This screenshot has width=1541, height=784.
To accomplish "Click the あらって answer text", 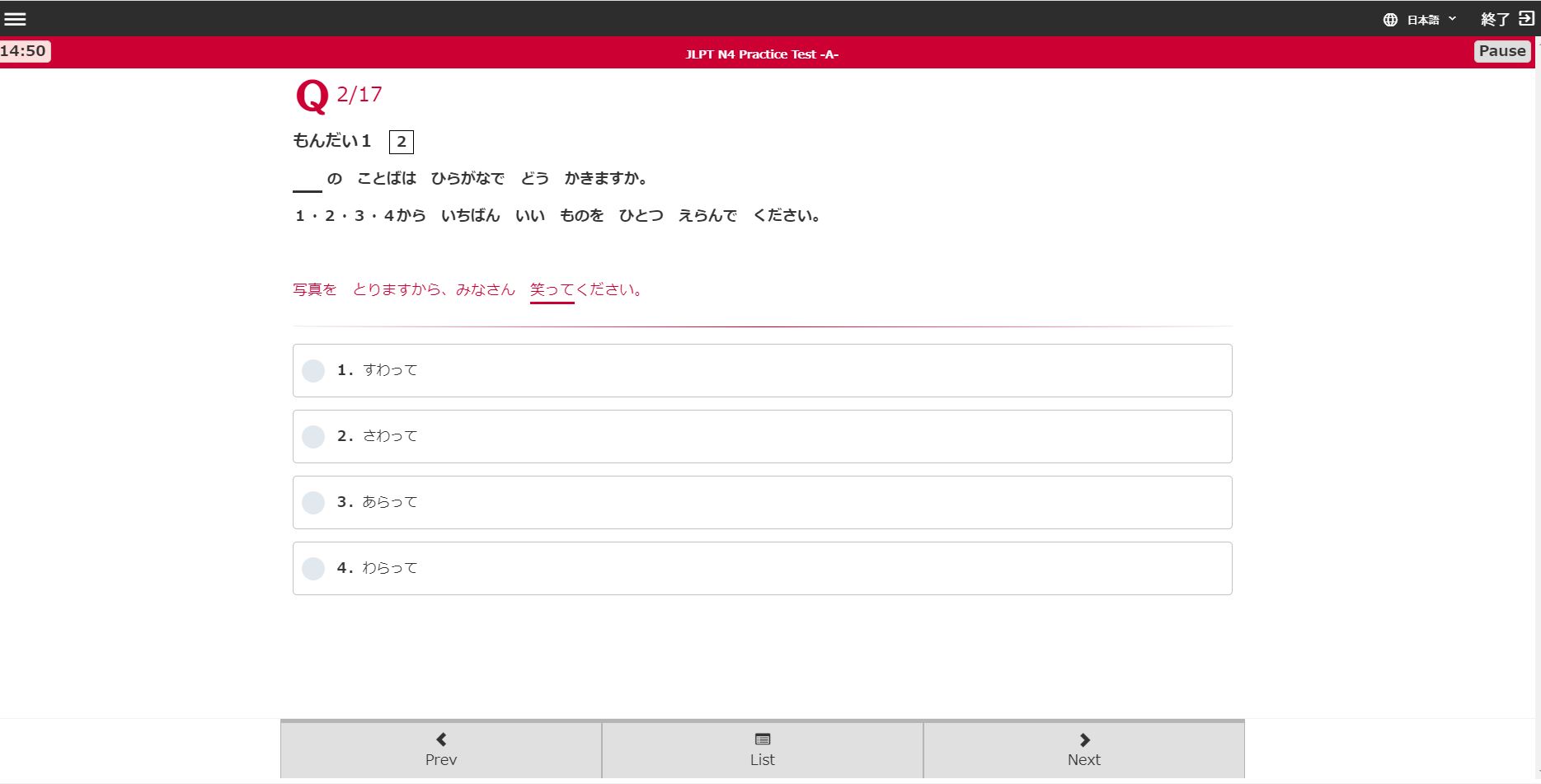I will tap(390, 502).
